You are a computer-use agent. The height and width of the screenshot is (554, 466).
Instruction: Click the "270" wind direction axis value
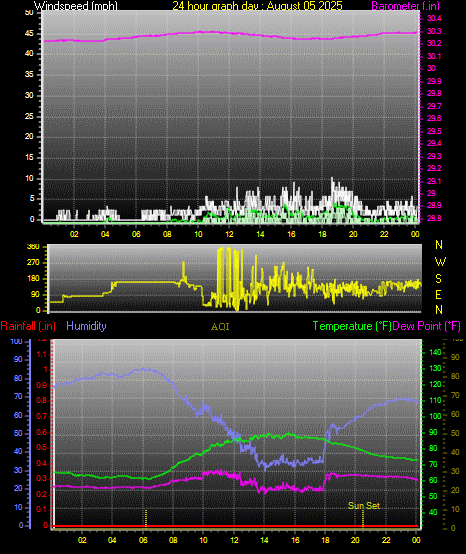point(33,263)
